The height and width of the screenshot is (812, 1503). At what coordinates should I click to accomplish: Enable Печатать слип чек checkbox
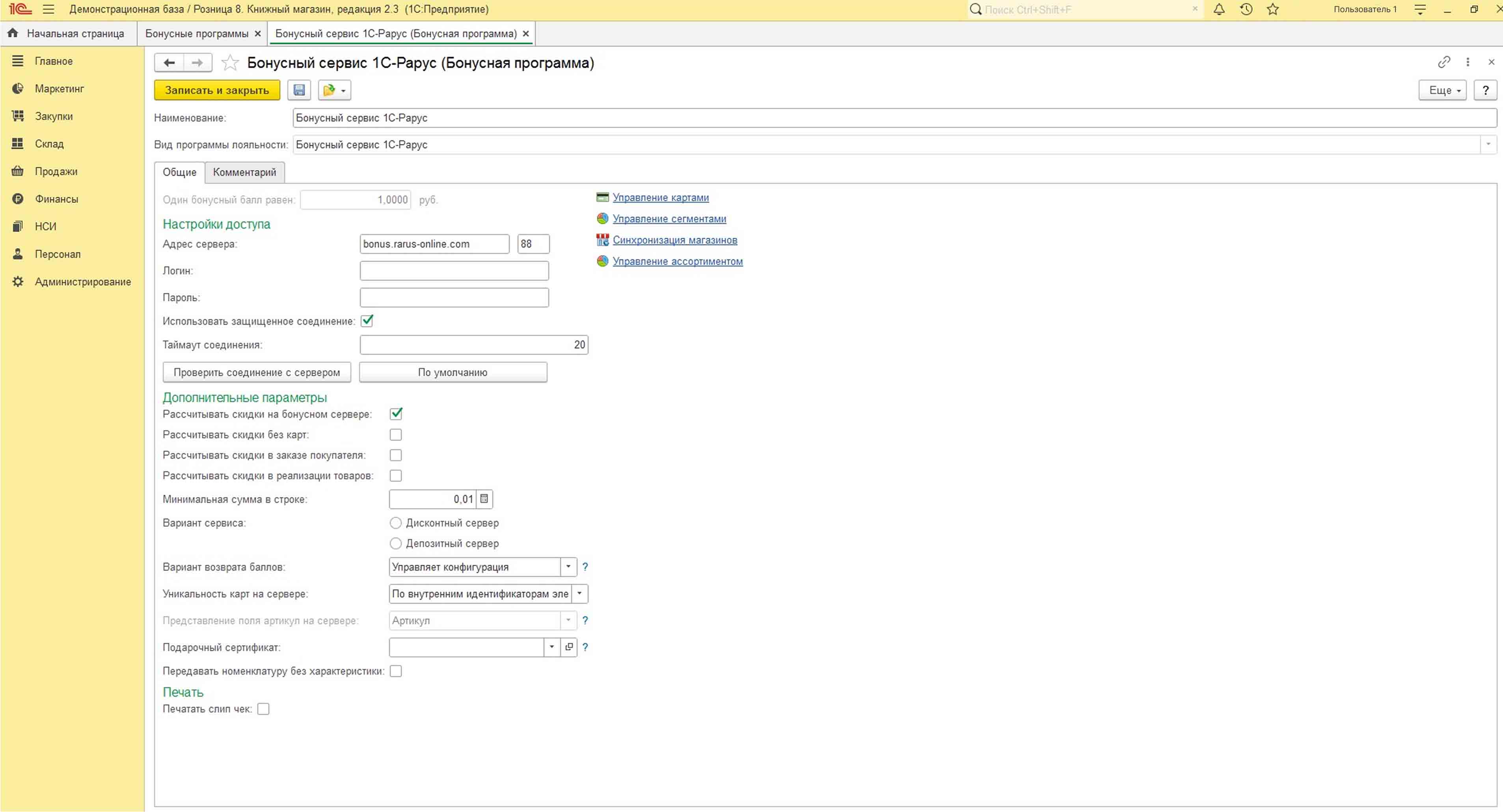point(263,709)
